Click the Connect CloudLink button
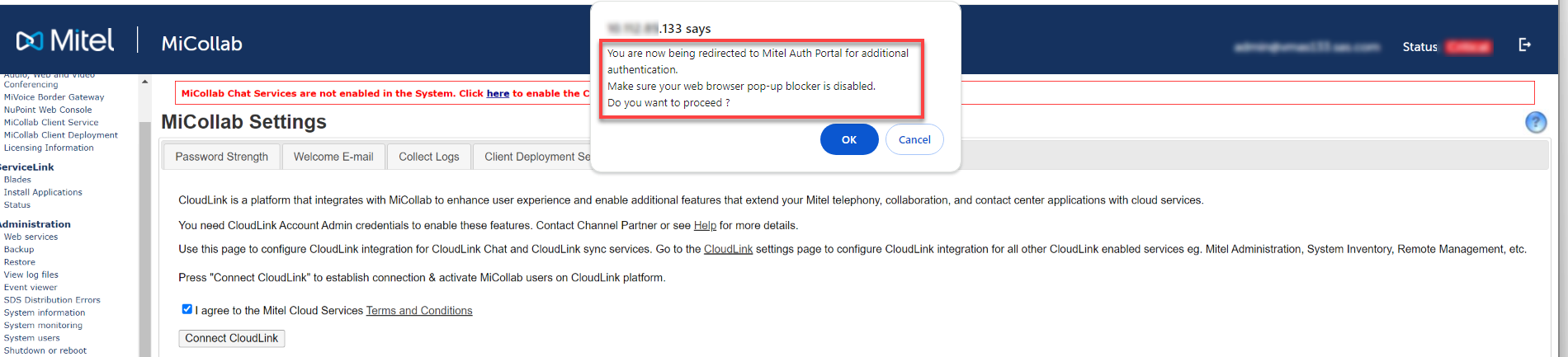The height and width of the screenshot is (357, 1568). click(x=231, y=338)
